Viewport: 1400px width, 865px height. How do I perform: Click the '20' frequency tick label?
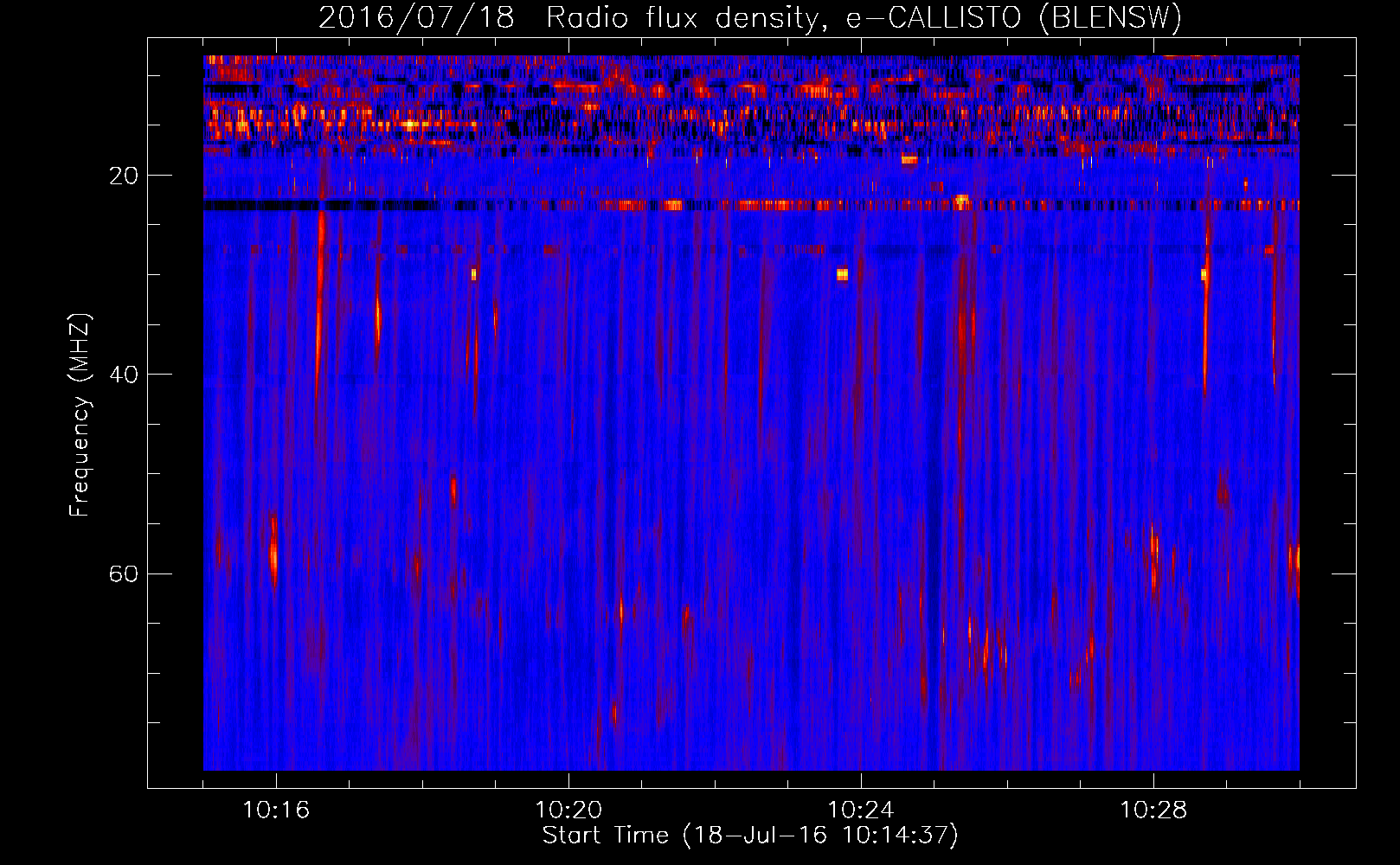pos(124,176)
